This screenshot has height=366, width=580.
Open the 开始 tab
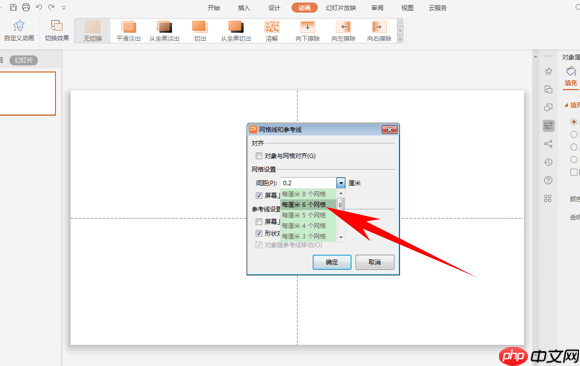click(214, 8)
